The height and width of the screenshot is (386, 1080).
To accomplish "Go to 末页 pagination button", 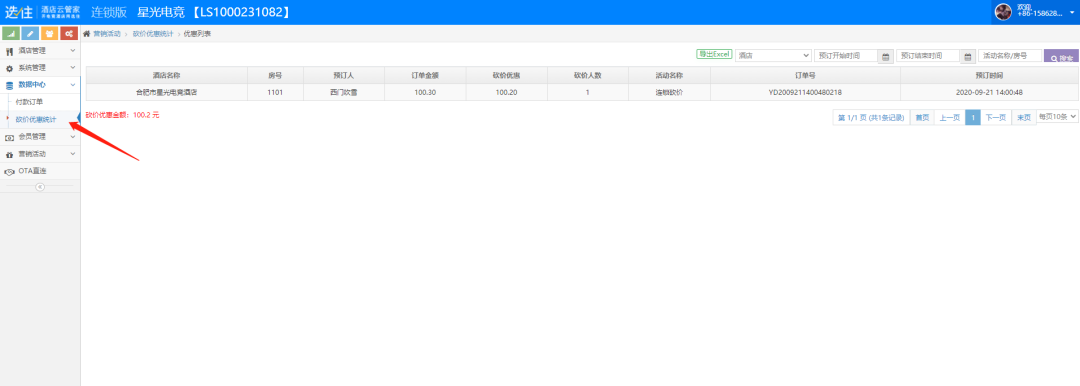I will pyautogui.click(x=1024, y=117).
